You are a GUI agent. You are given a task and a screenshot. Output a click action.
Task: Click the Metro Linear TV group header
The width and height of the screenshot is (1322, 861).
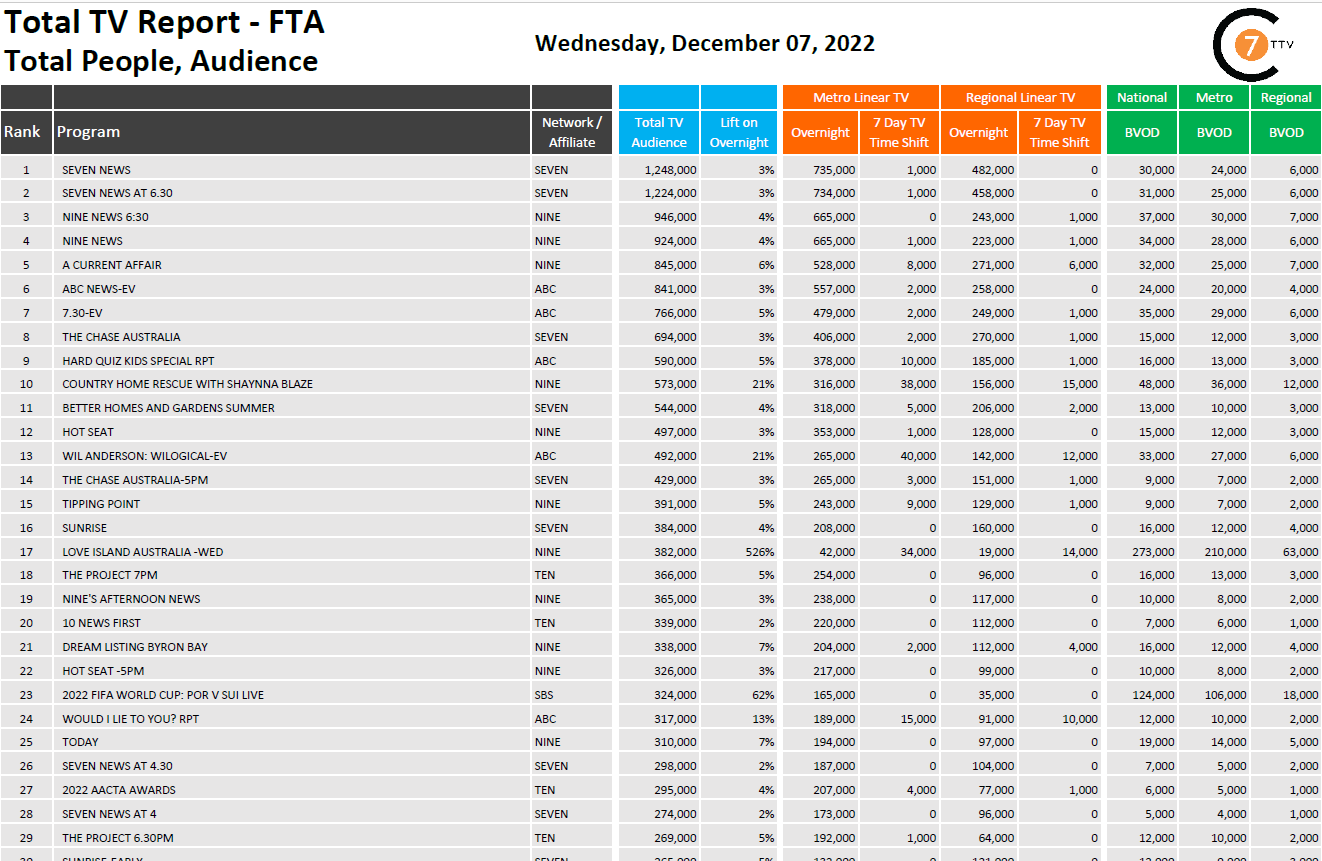click(x=860, y=97)
